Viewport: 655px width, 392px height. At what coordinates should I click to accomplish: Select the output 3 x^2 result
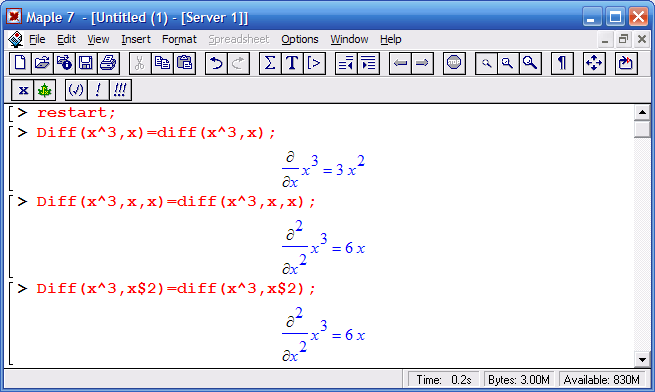(350, 166)
